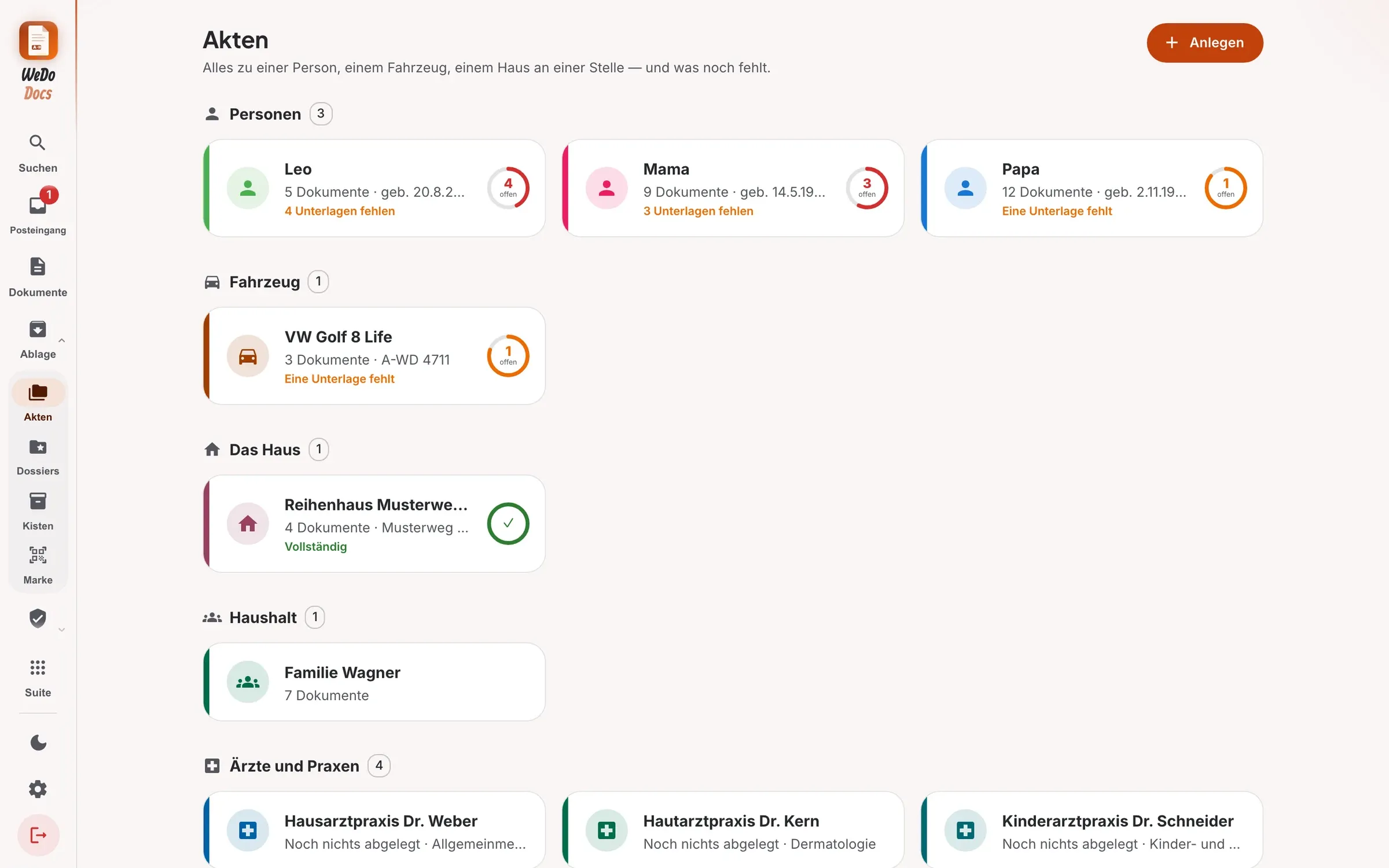Click the Anlegen button

click(1204, 43)
